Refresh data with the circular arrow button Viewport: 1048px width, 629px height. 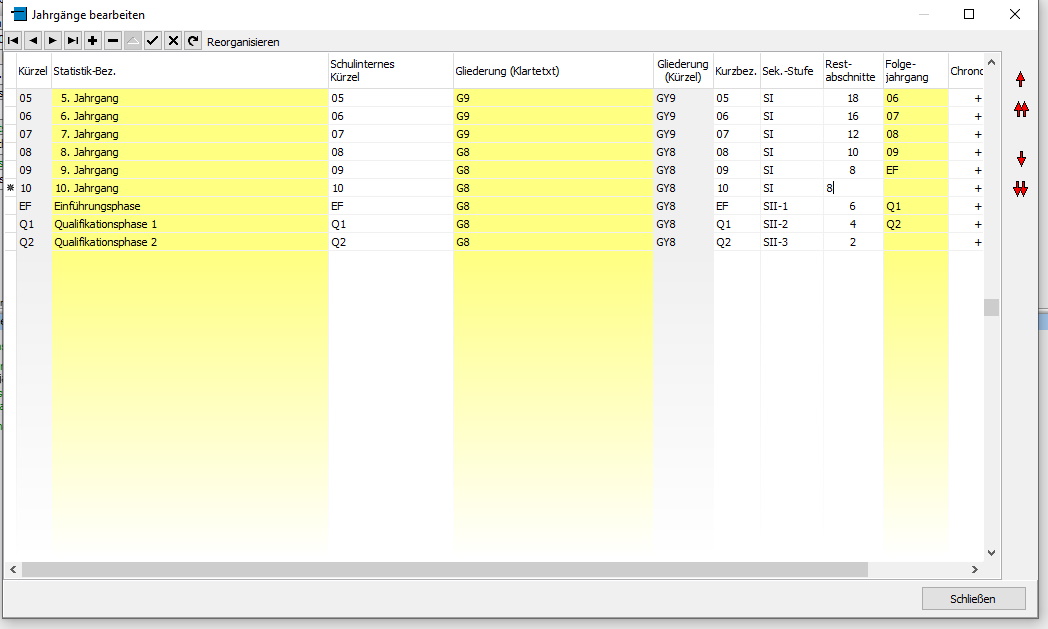(193, 41)
